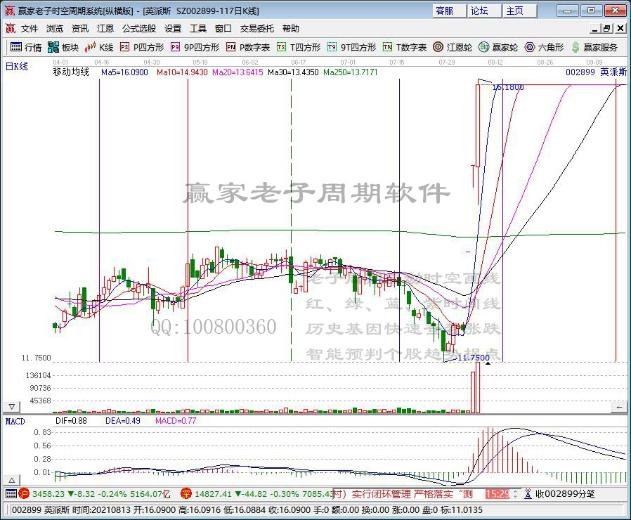The image size is (631, 520).
Task: Expand the volume panel down-triangle button
Action: (12, 407)
